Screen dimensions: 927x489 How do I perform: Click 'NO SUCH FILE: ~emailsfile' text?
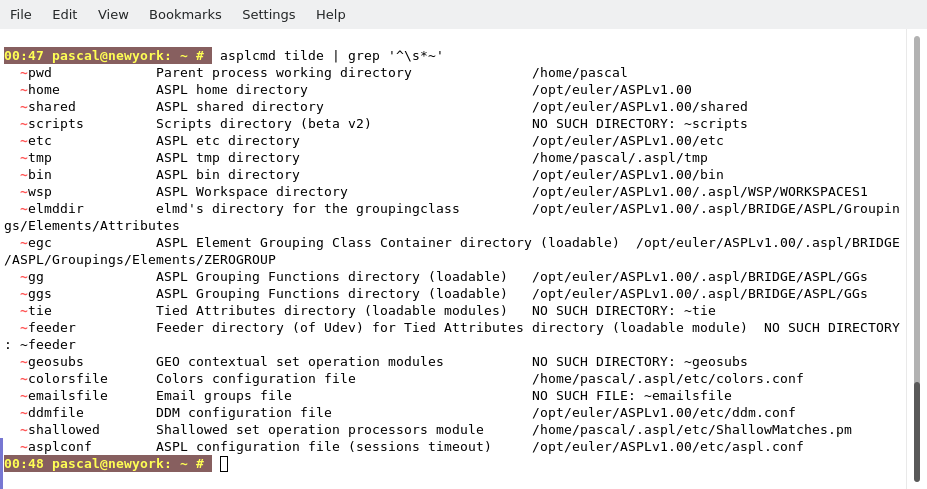coord(631,396)
